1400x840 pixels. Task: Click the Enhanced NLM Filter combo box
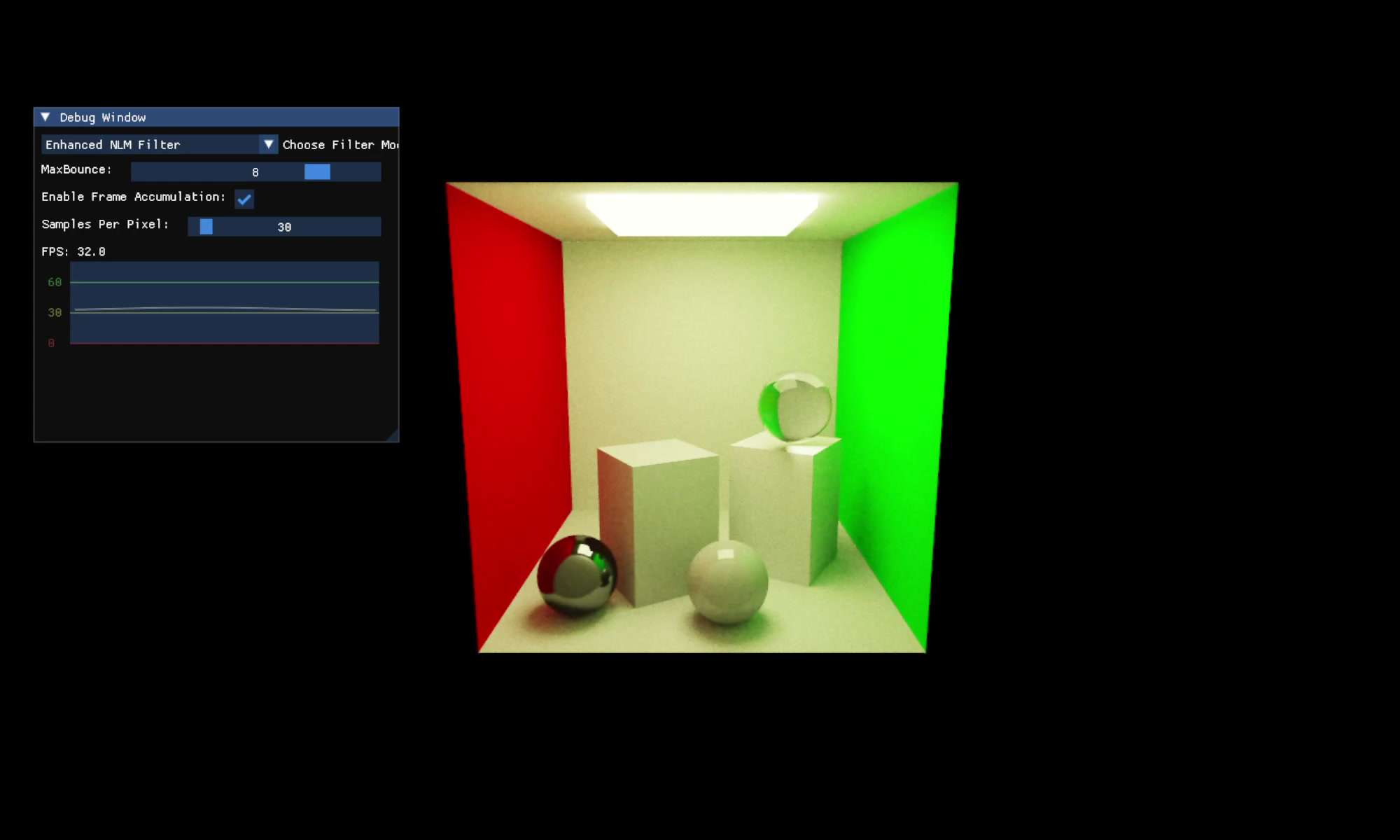pyautogui.click(x=160, y=144)
